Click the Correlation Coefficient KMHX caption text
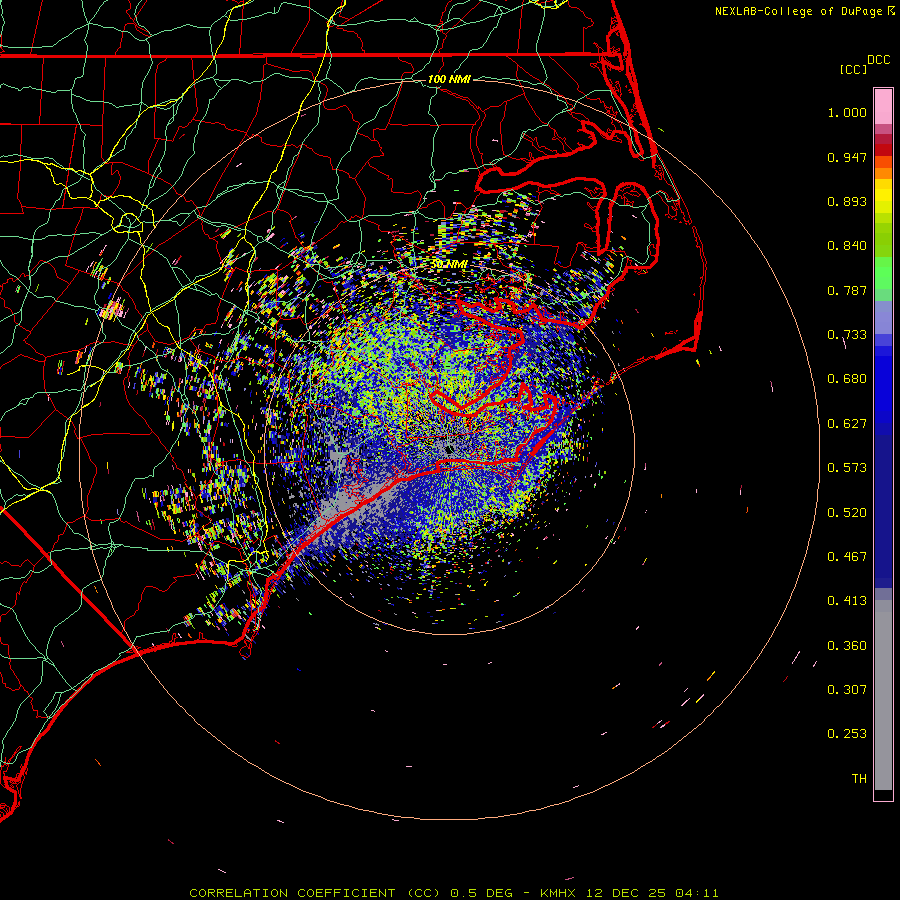Image resolution: width=900 pixels, height=900 pixels. coord(453,893)
